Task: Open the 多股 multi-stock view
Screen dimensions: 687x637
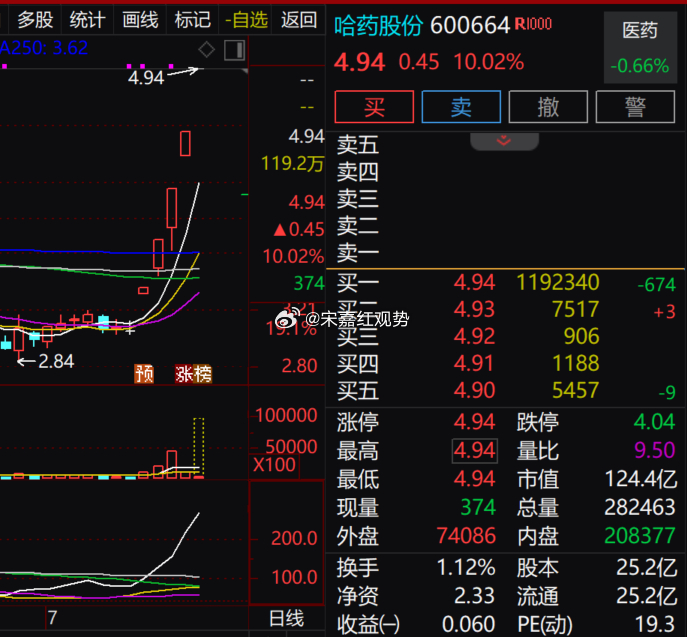Action: [35, 20]
